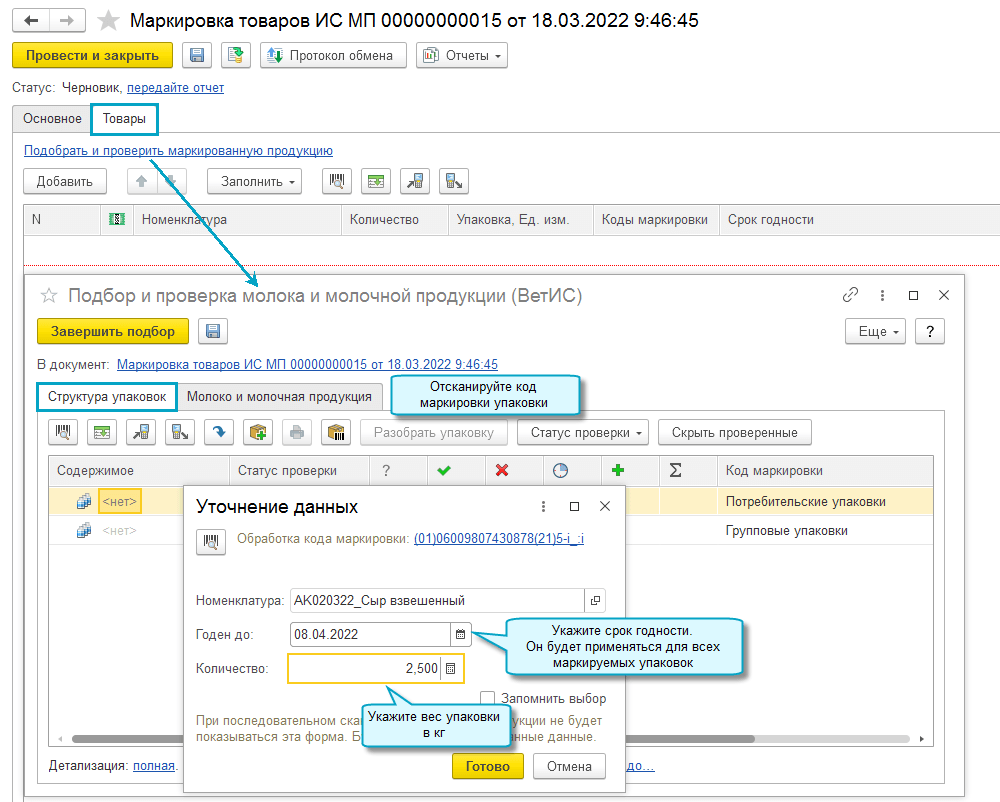This screenshot has height=802, width=1000.
Task: Click the help question mark button
Action: point(930,331)
